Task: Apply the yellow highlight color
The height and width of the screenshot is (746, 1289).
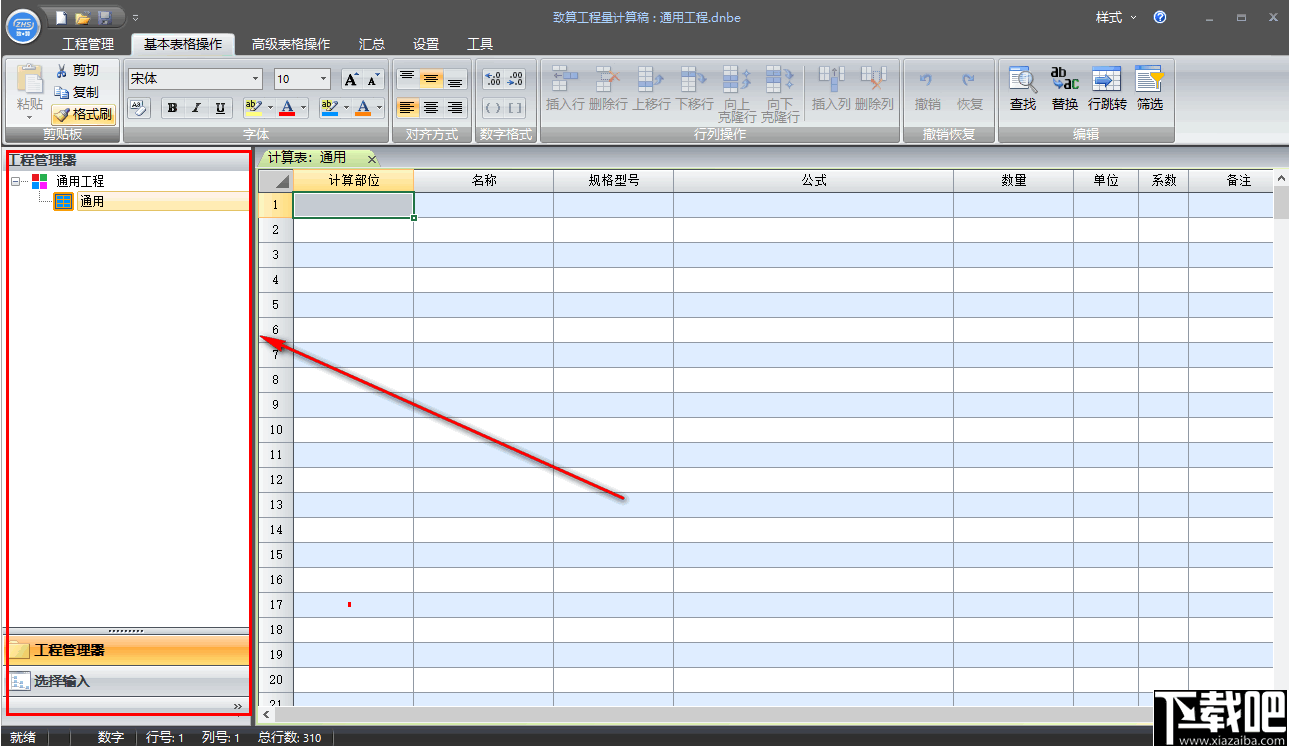Action: 253,108
